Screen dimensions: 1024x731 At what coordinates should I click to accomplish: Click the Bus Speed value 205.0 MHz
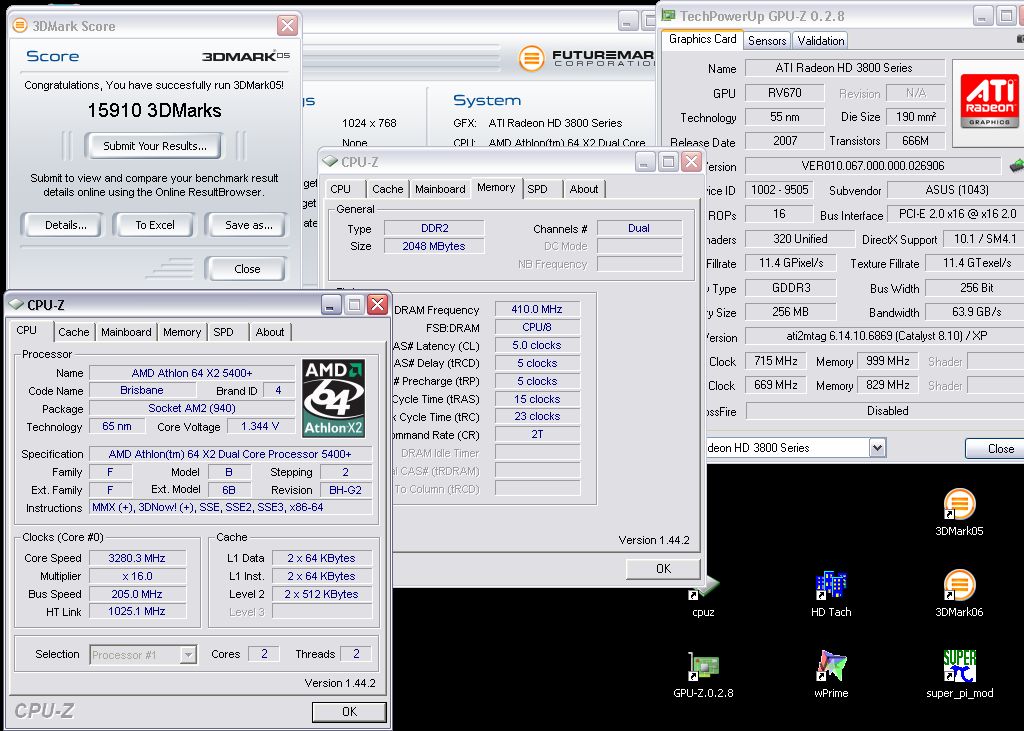click(137, 594)
